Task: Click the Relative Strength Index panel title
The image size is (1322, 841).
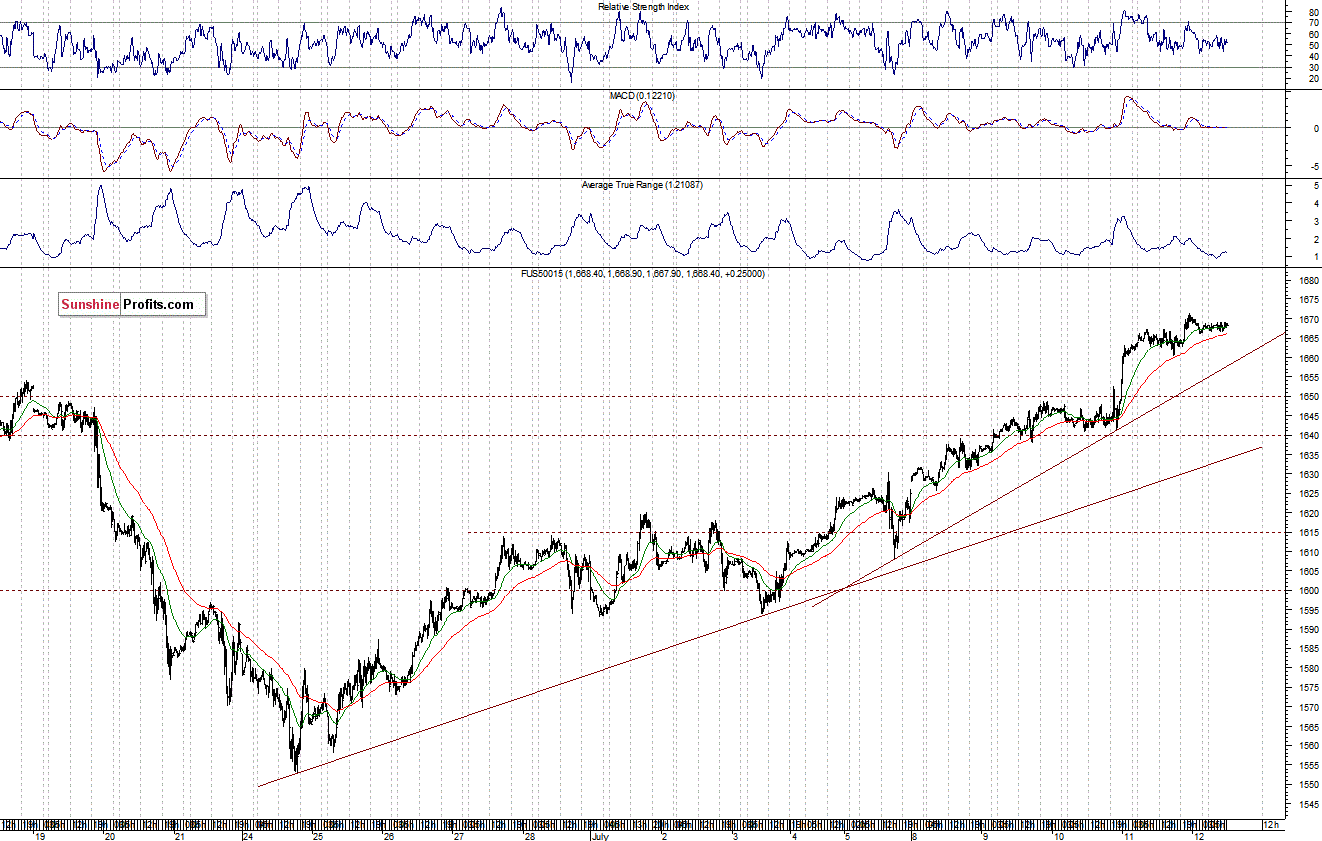Action: [x=643, y=6]
